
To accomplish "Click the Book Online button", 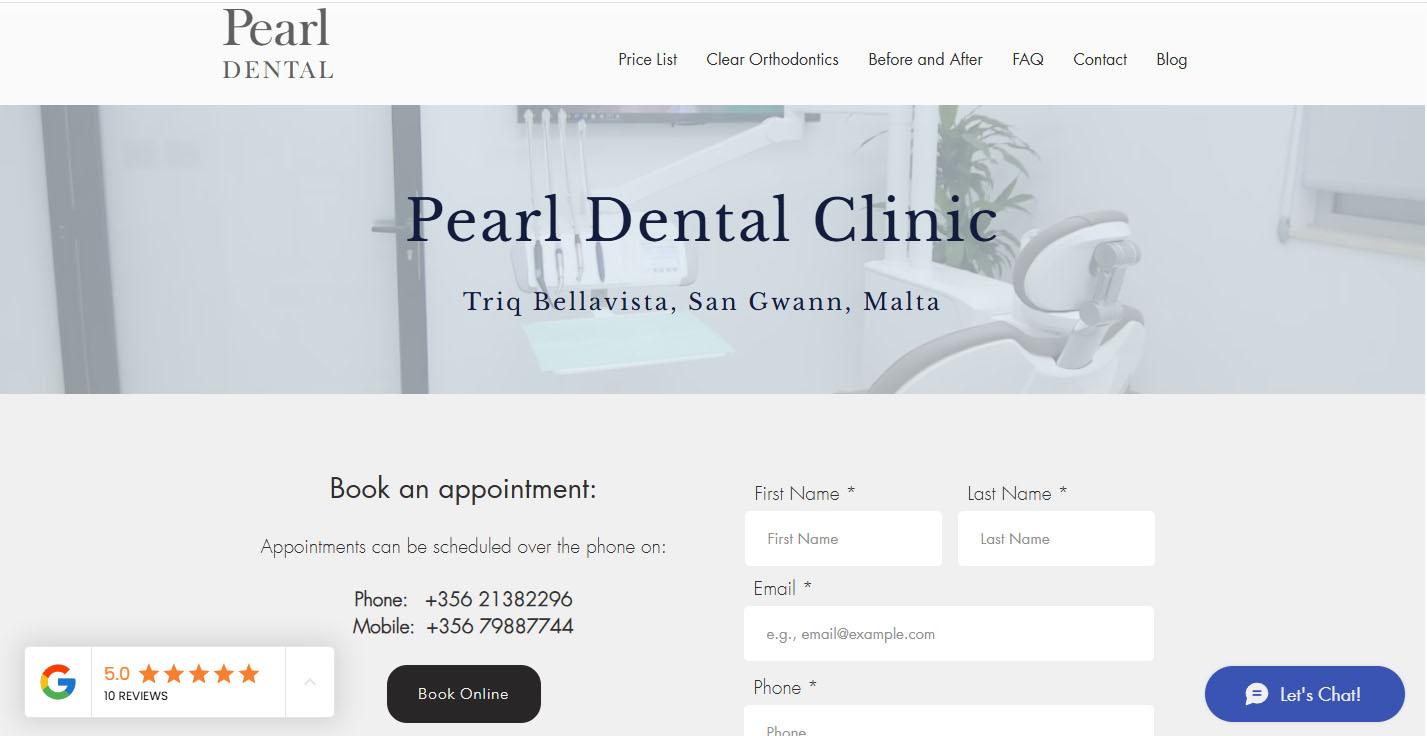I will coord(464,694).
